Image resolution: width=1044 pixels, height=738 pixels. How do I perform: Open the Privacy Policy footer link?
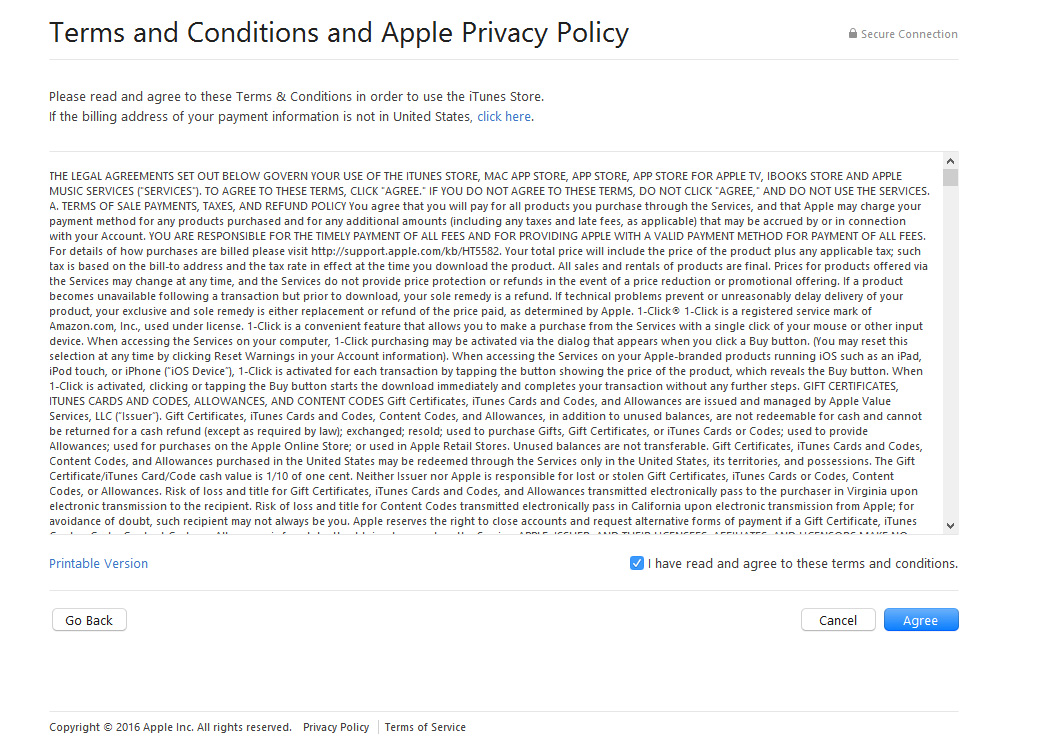tap(336, 727)
